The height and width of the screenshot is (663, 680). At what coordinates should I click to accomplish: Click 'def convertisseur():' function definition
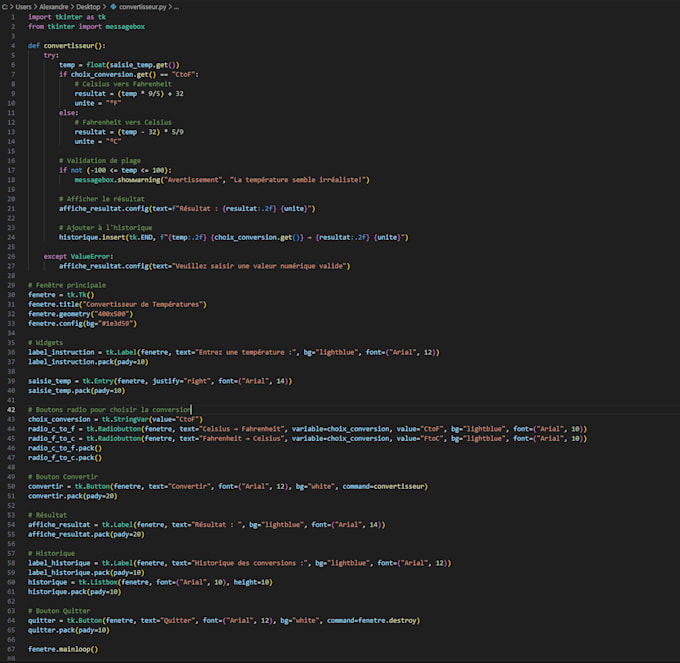tap(67, 46)
